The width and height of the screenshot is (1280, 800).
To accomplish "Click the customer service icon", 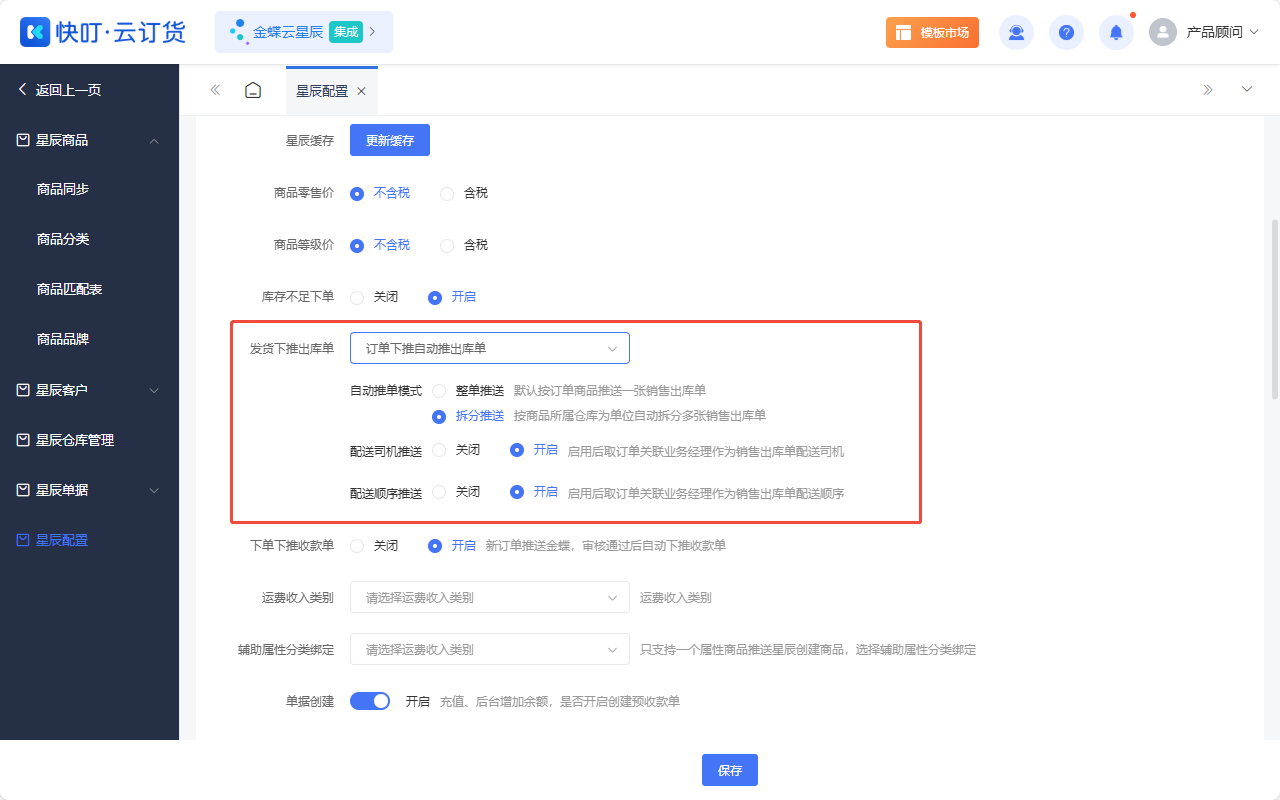I will click(1016, 32).
